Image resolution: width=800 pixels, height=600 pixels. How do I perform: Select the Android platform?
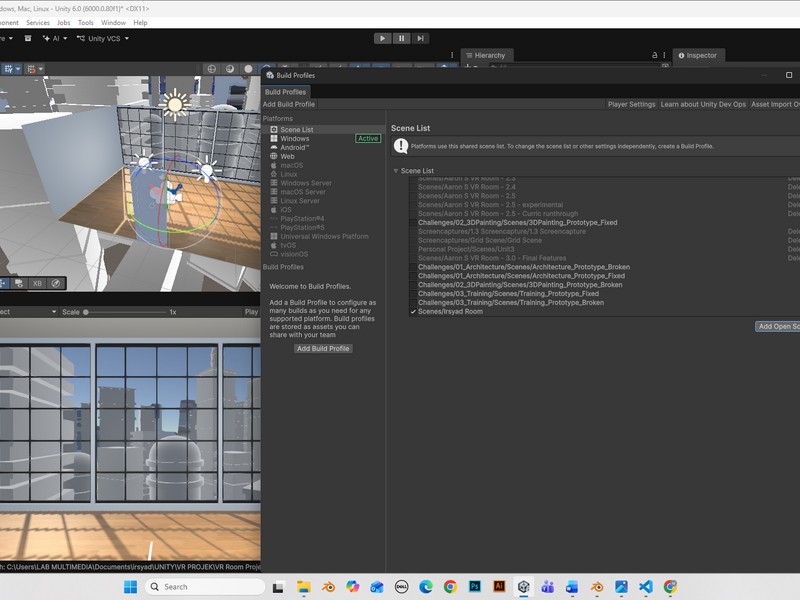click(x=323, y=147)
